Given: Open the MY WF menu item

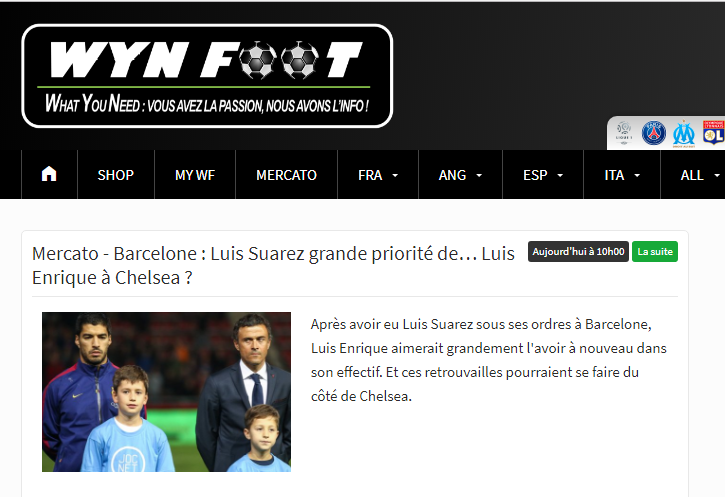Looking at the screenshot, I should pos(195,175).
